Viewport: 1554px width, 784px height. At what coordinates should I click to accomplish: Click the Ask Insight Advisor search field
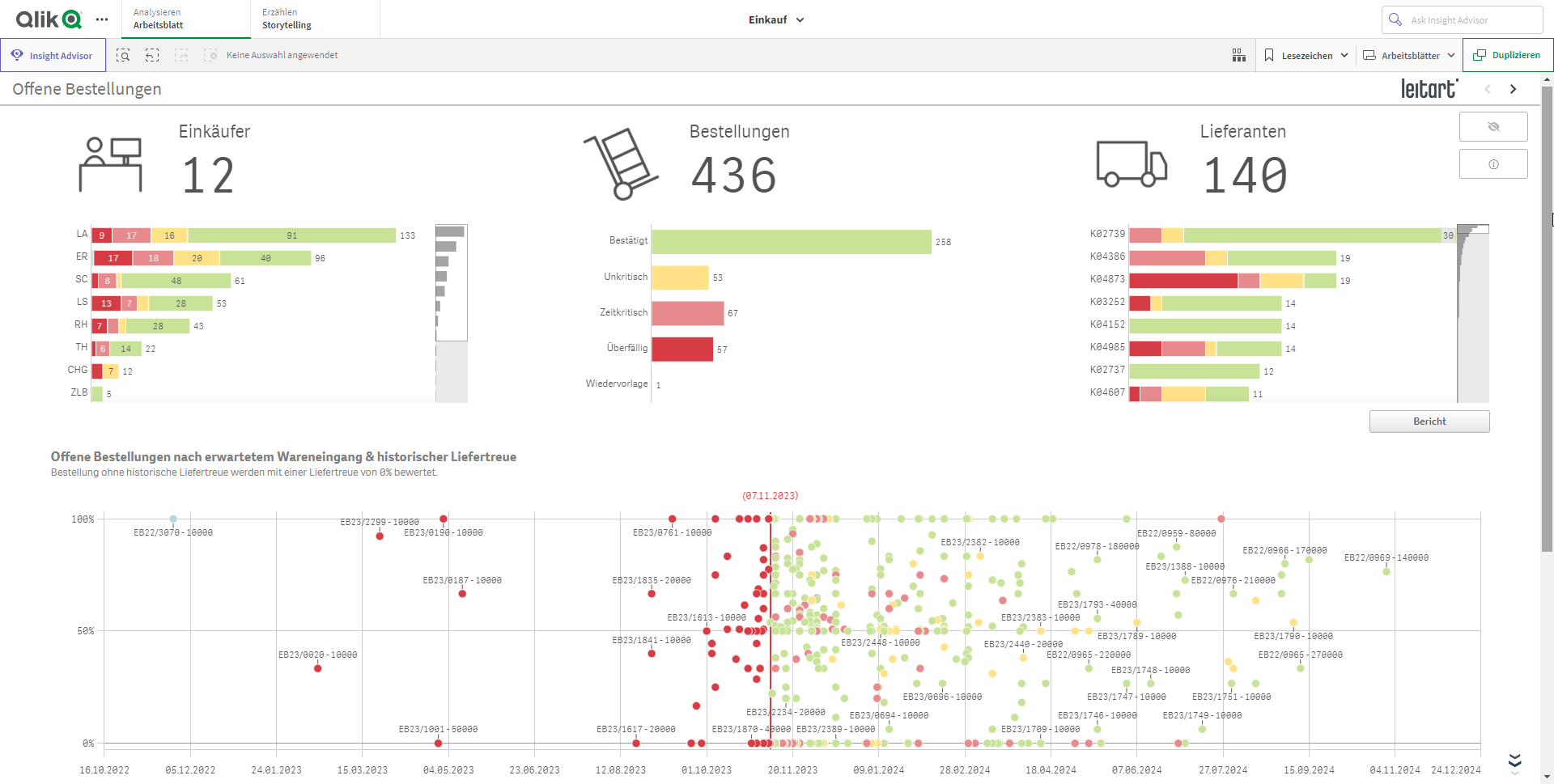pos(1463,19)
